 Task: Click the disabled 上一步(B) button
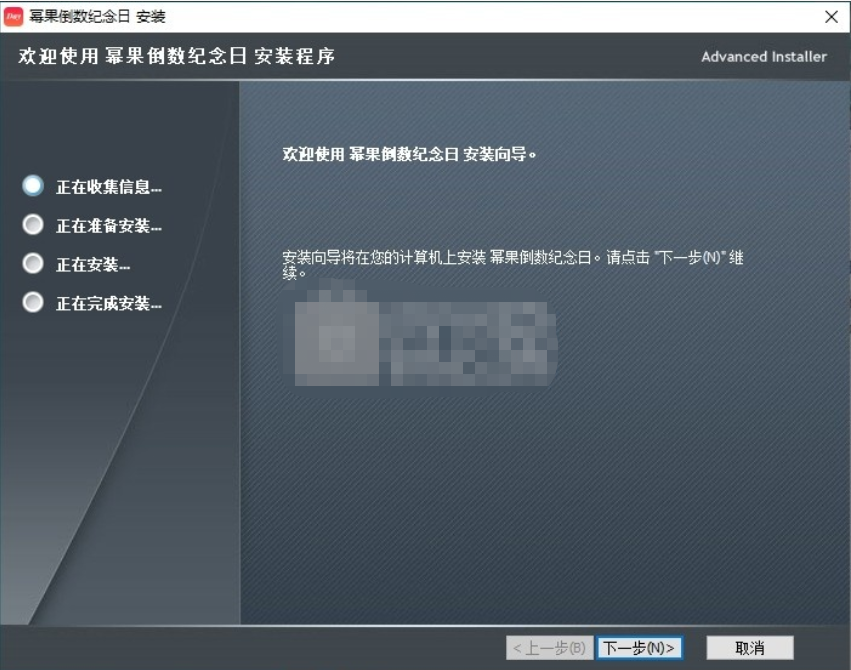[x=549, y=648]
